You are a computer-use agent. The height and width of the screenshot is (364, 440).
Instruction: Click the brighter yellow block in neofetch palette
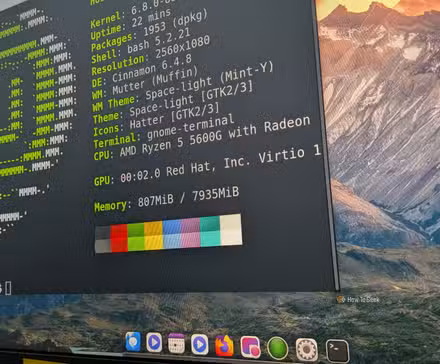[154, 243]
